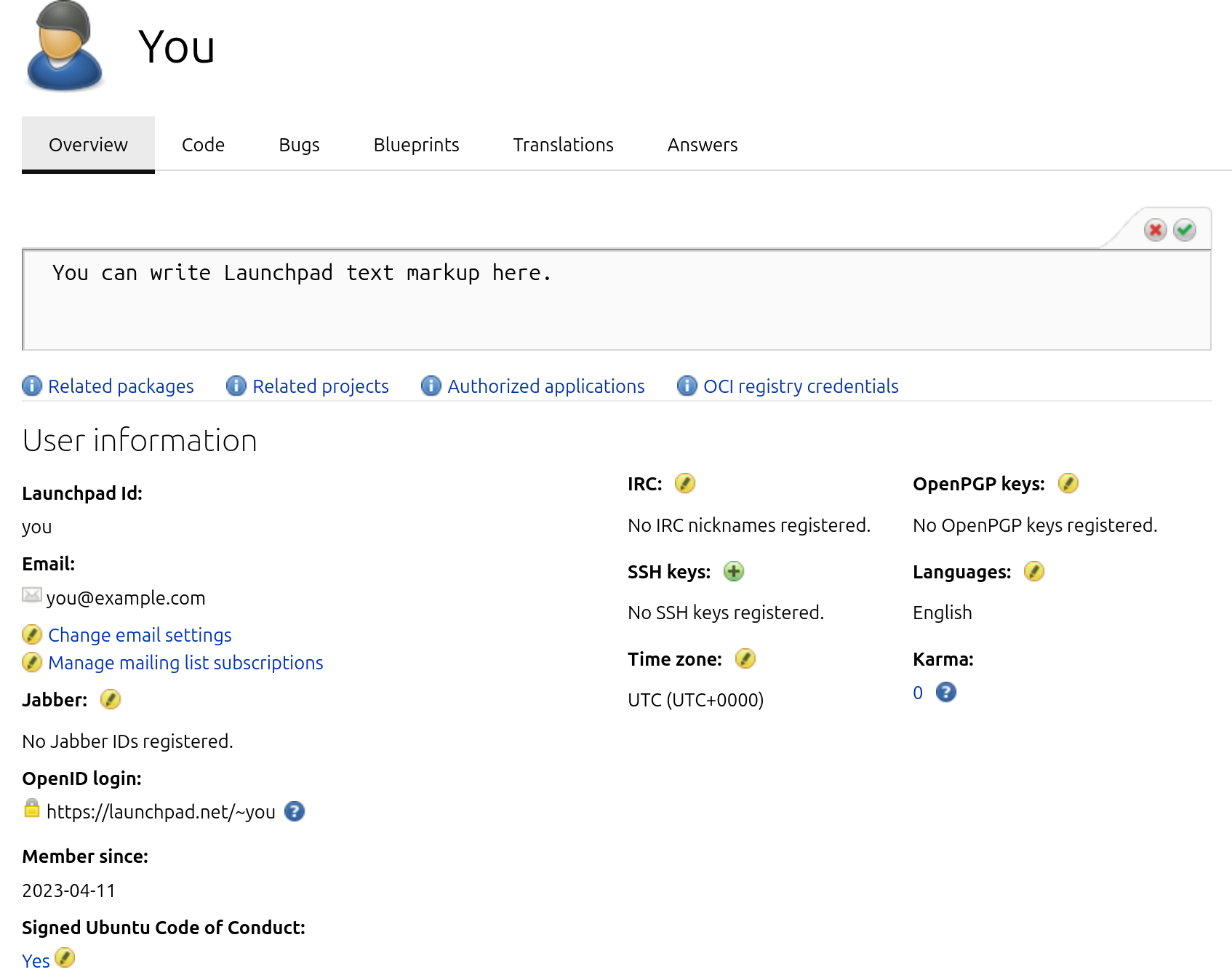Click English under Languages

tap(942, 613)
